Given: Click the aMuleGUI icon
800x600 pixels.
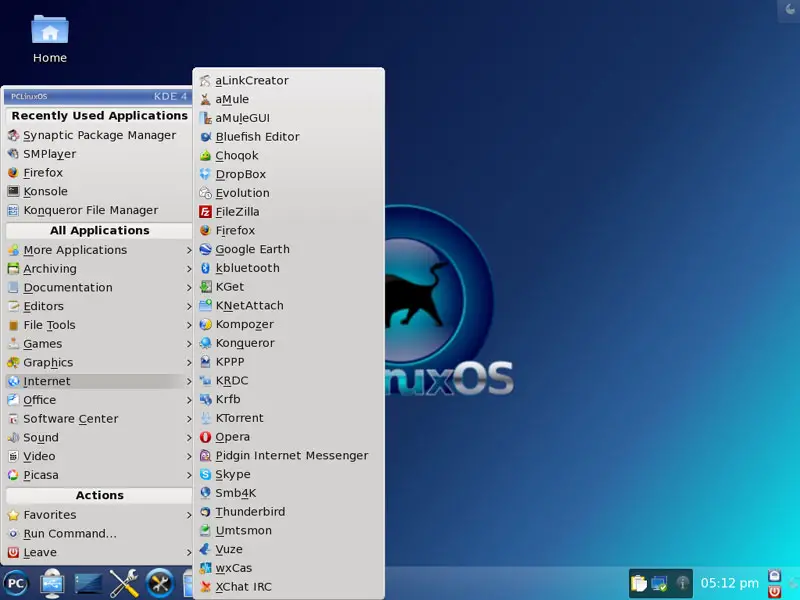Looking at the screenshot, I should [205, 118].
